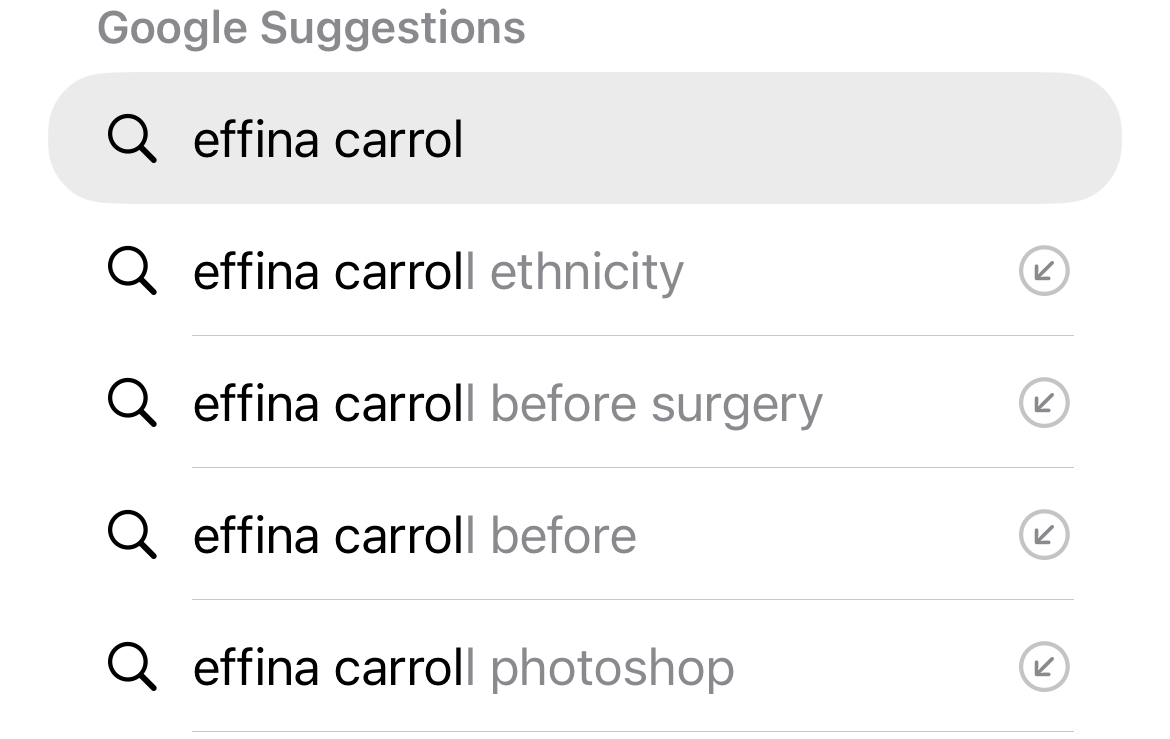
Task: Select the highlighted 'effina carrol' suggestion text
Action: (x=328, y=139)
